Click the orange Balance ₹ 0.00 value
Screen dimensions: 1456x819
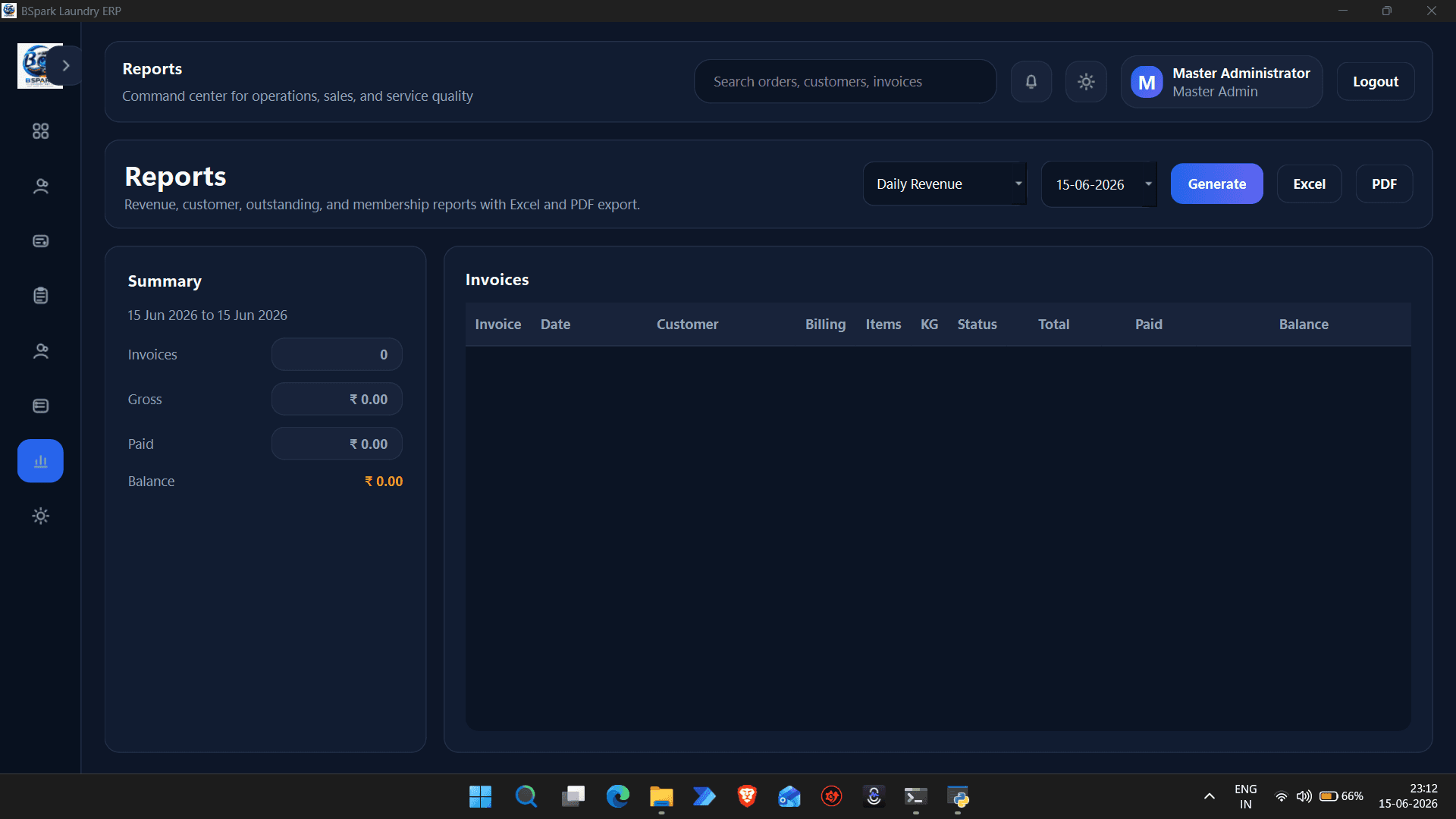tap(384, 482)
